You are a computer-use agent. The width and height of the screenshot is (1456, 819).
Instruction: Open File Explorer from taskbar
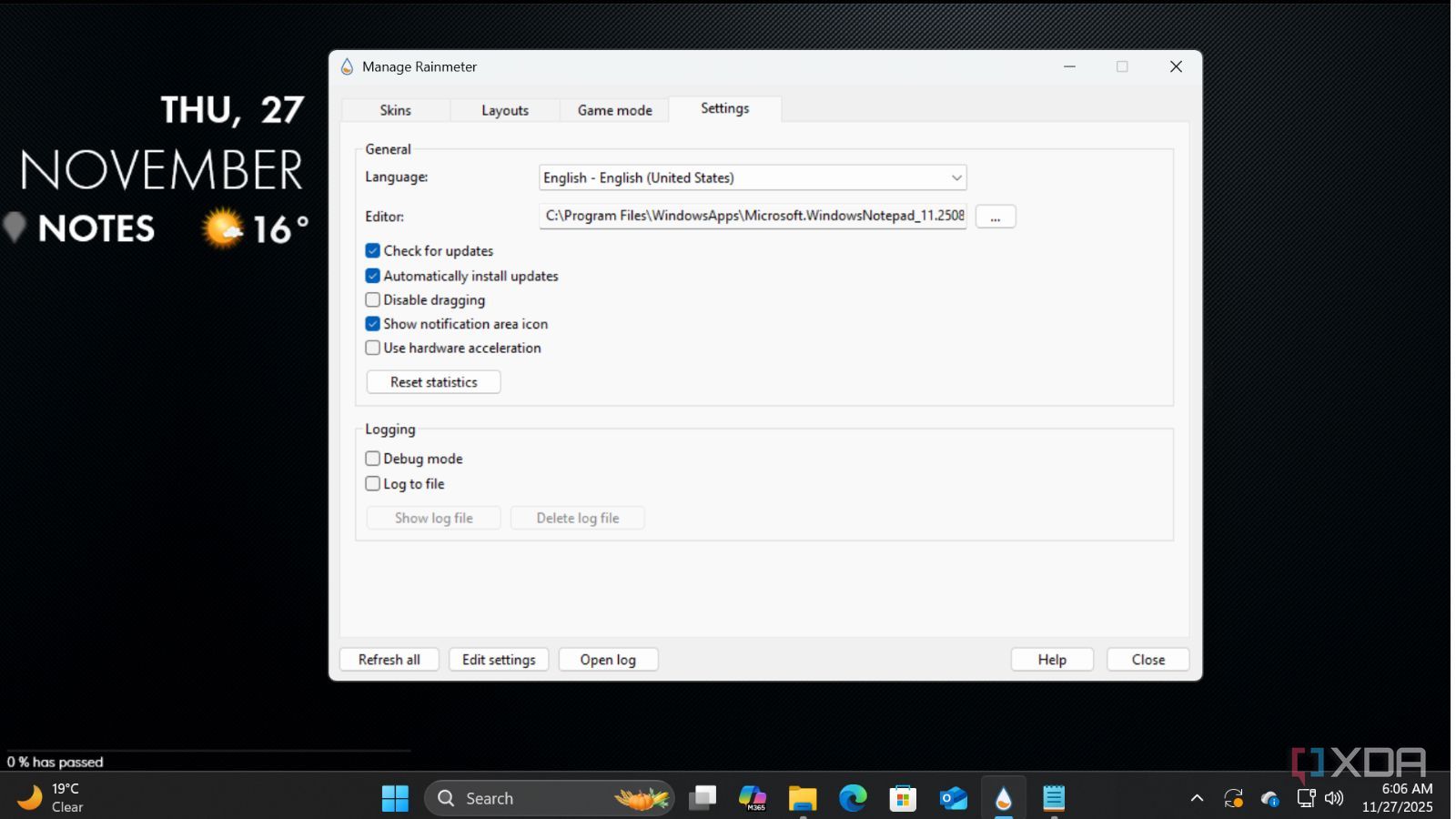pyautogui.click(x=802, y=798)
